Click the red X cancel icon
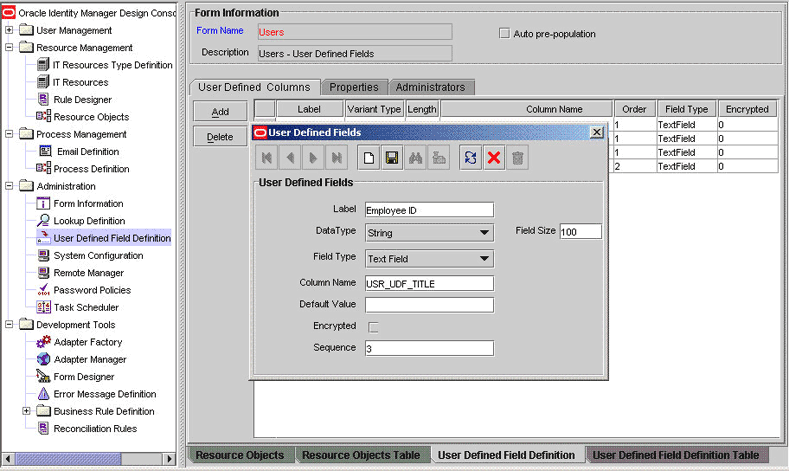789x471 pixels. point(494,158)
